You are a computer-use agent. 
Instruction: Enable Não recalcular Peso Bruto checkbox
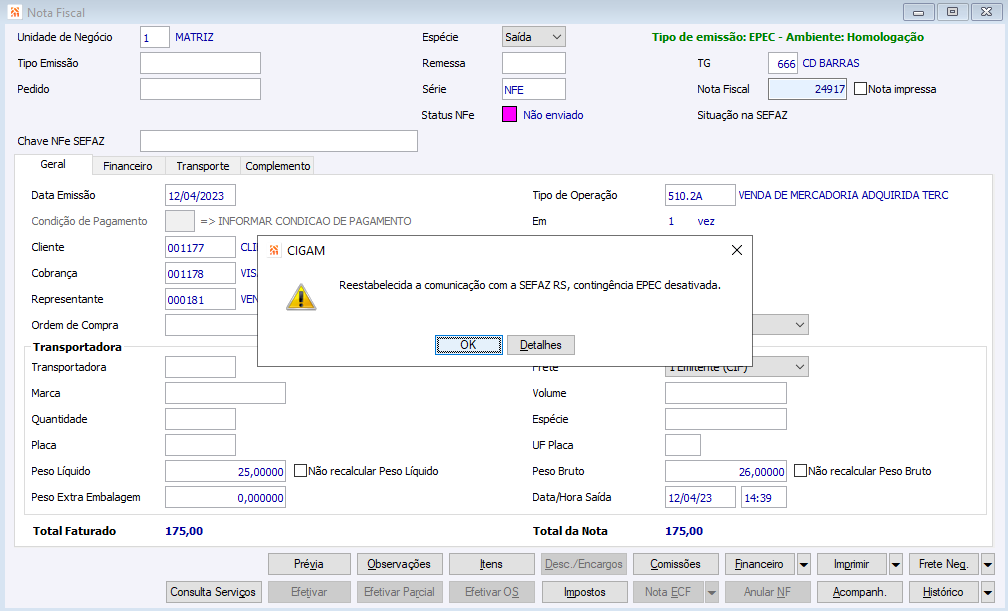tap(800, 471)
